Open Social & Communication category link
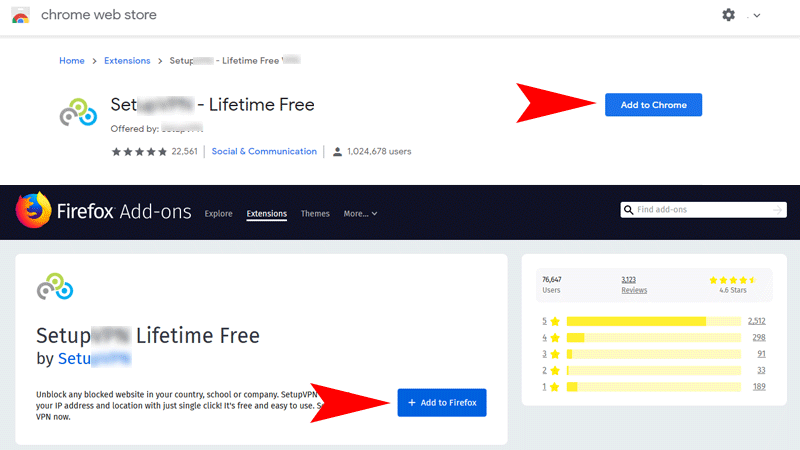 pos(264,152)
